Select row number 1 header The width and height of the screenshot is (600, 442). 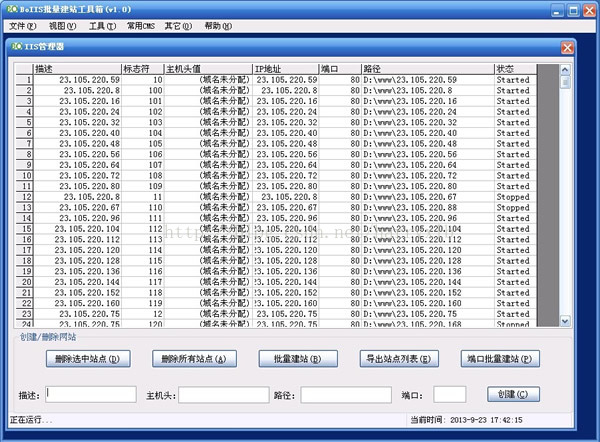point(24,80)
